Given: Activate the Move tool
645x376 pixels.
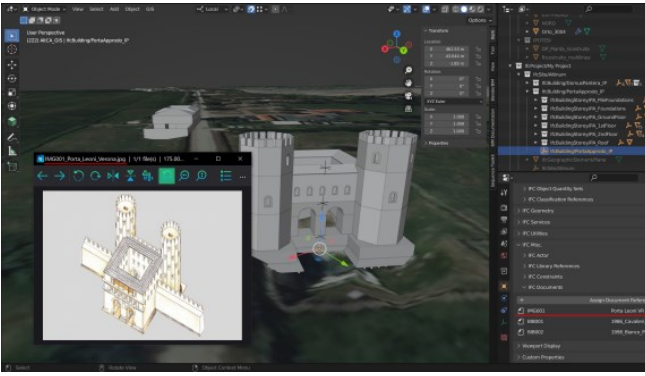Looking at the screenshot, I should pyautogui.click(x=12, y=65).
